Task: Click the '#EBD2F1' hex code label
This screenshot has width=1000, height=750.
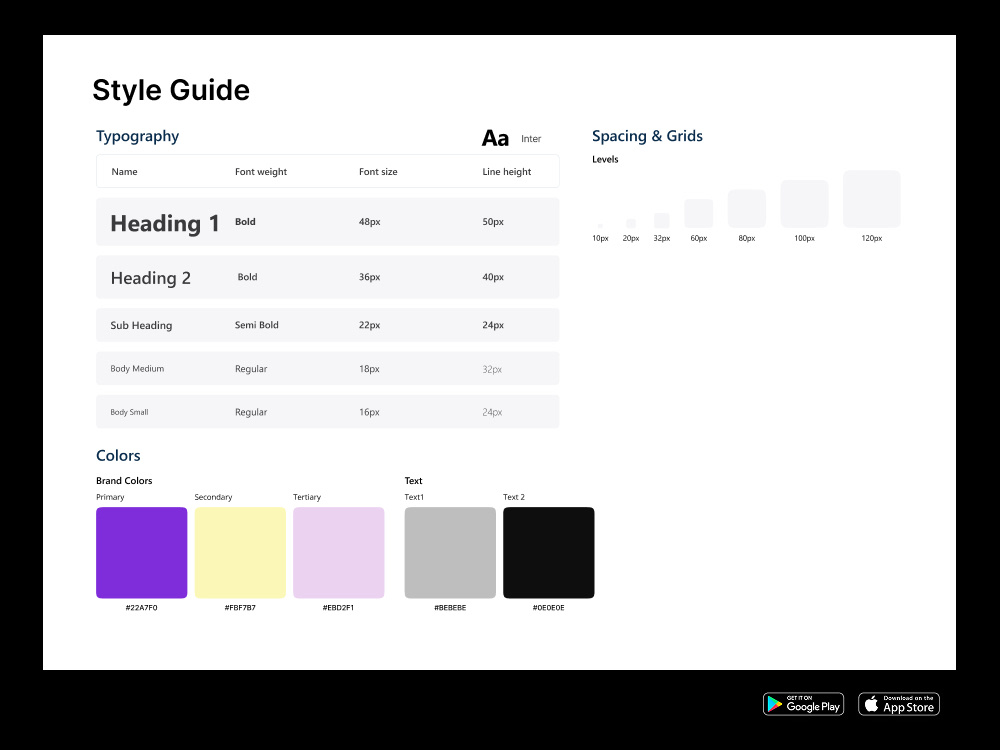Action: pyautogui.click(x=339, y=608)
